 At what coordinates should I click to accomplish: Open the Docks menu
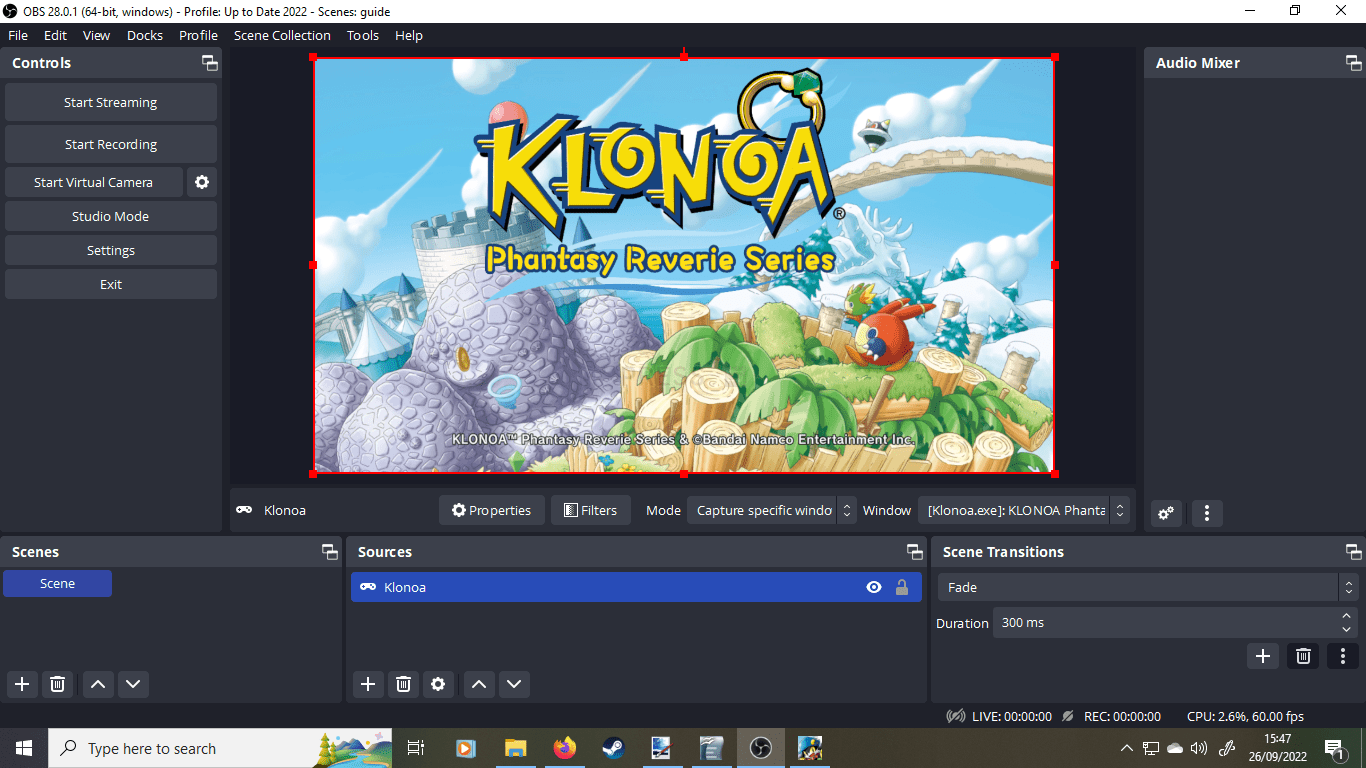[145, 35]
